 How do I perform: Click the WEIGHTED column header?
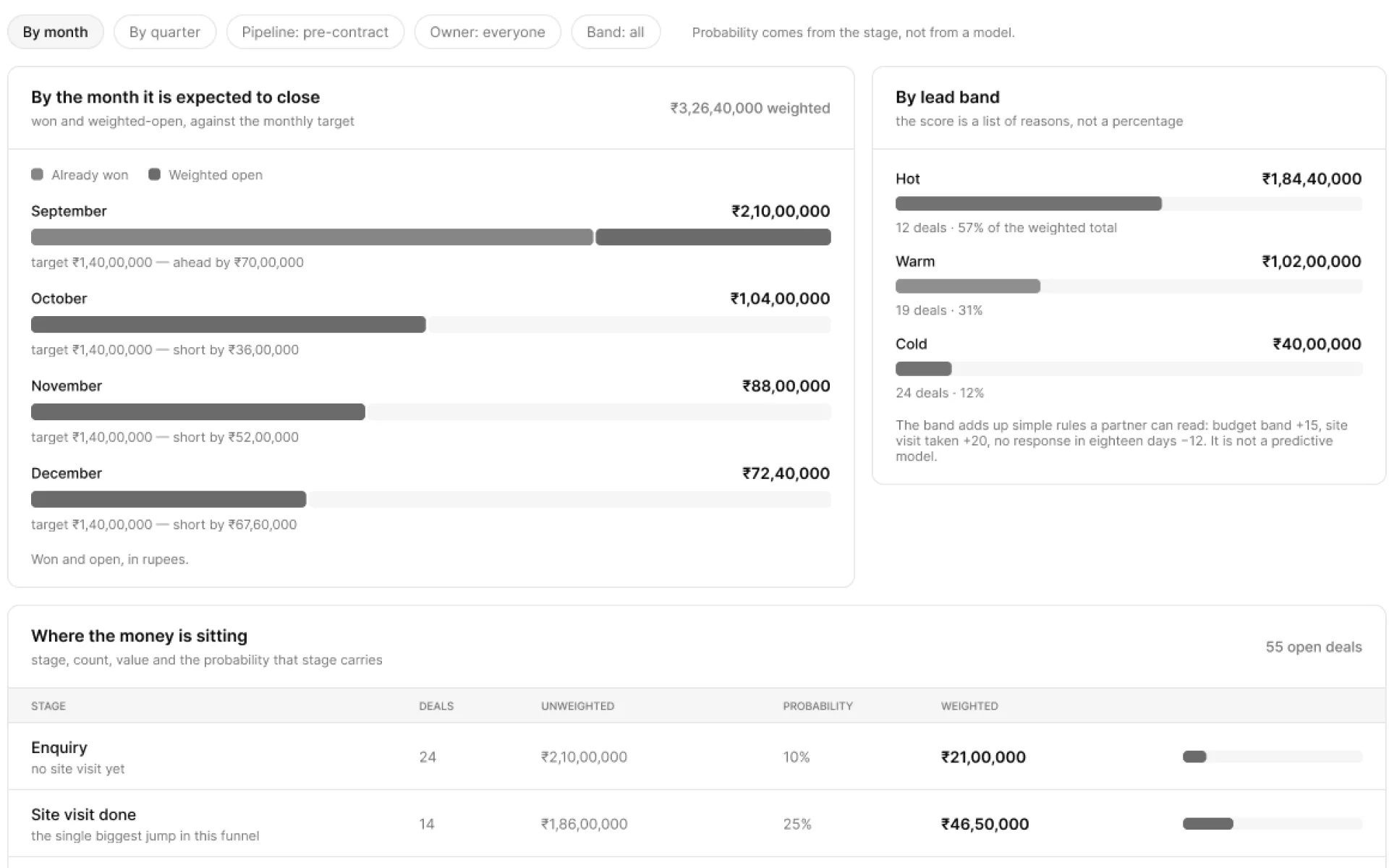(x=969, y=706)
